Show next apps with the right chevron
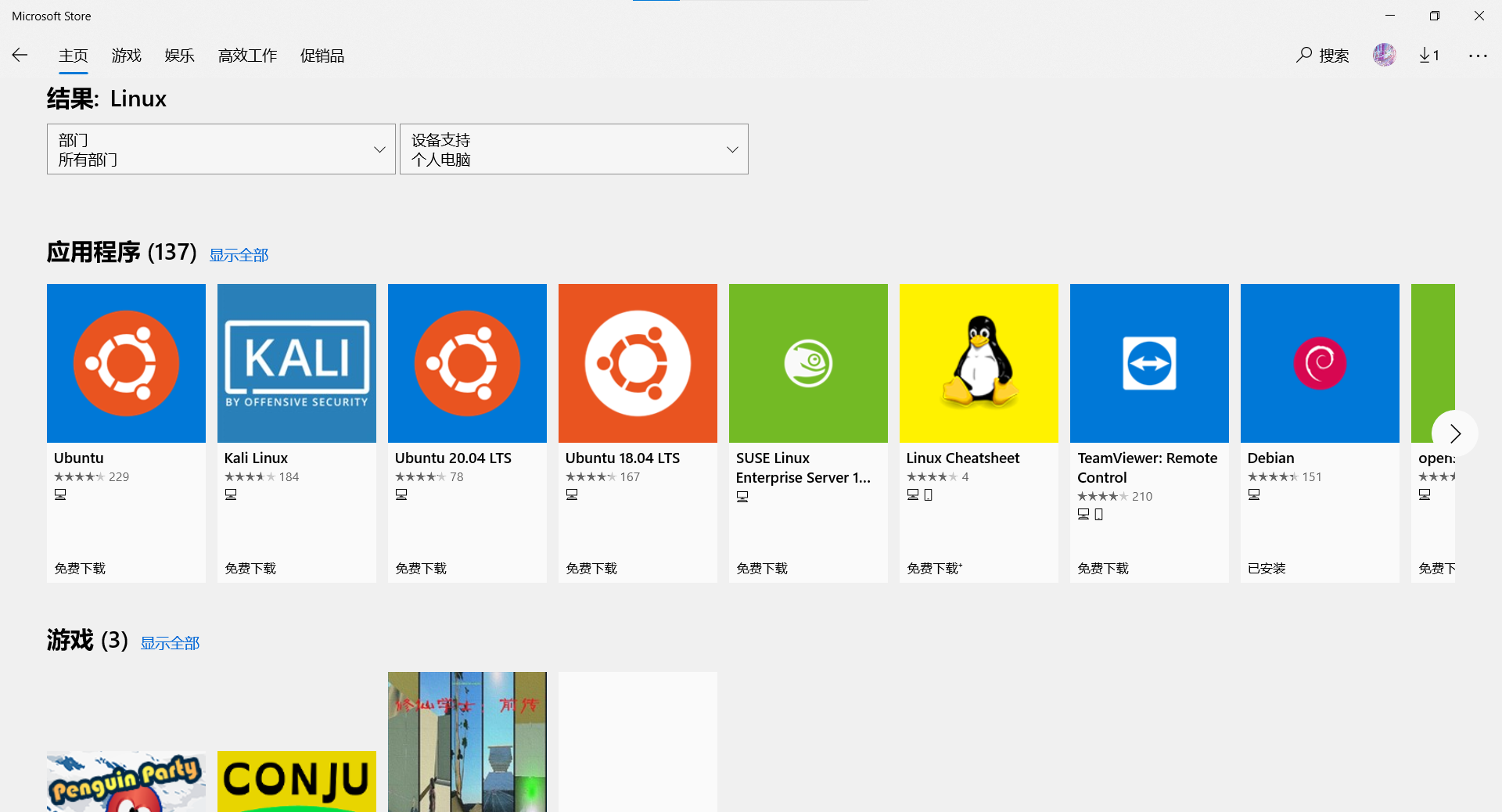1502x812 pixels. click(1455, 433)
